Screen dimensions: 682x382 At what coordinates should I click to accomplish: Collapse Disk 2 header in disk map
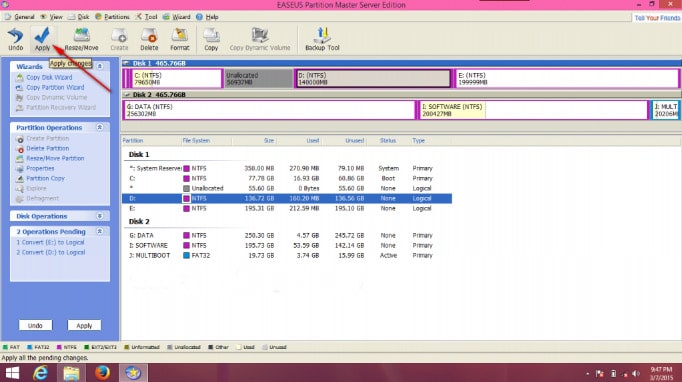127,95
